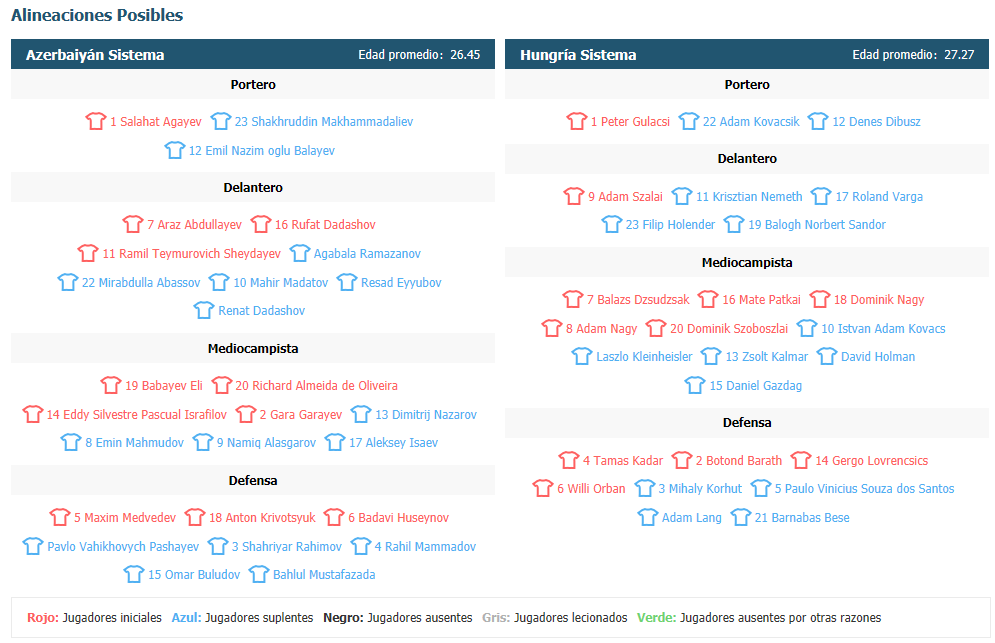The width and height of the screenshot is (995, 643).
Task: Click the blue shirt icon beside Filip Holender
Action: [x=612, y=223]
